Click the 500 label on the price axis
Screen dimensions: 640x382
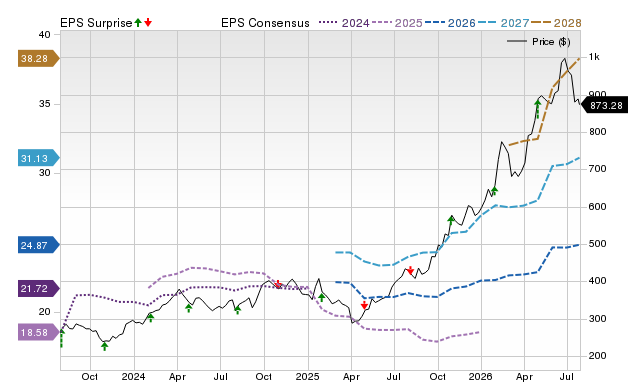597,244
